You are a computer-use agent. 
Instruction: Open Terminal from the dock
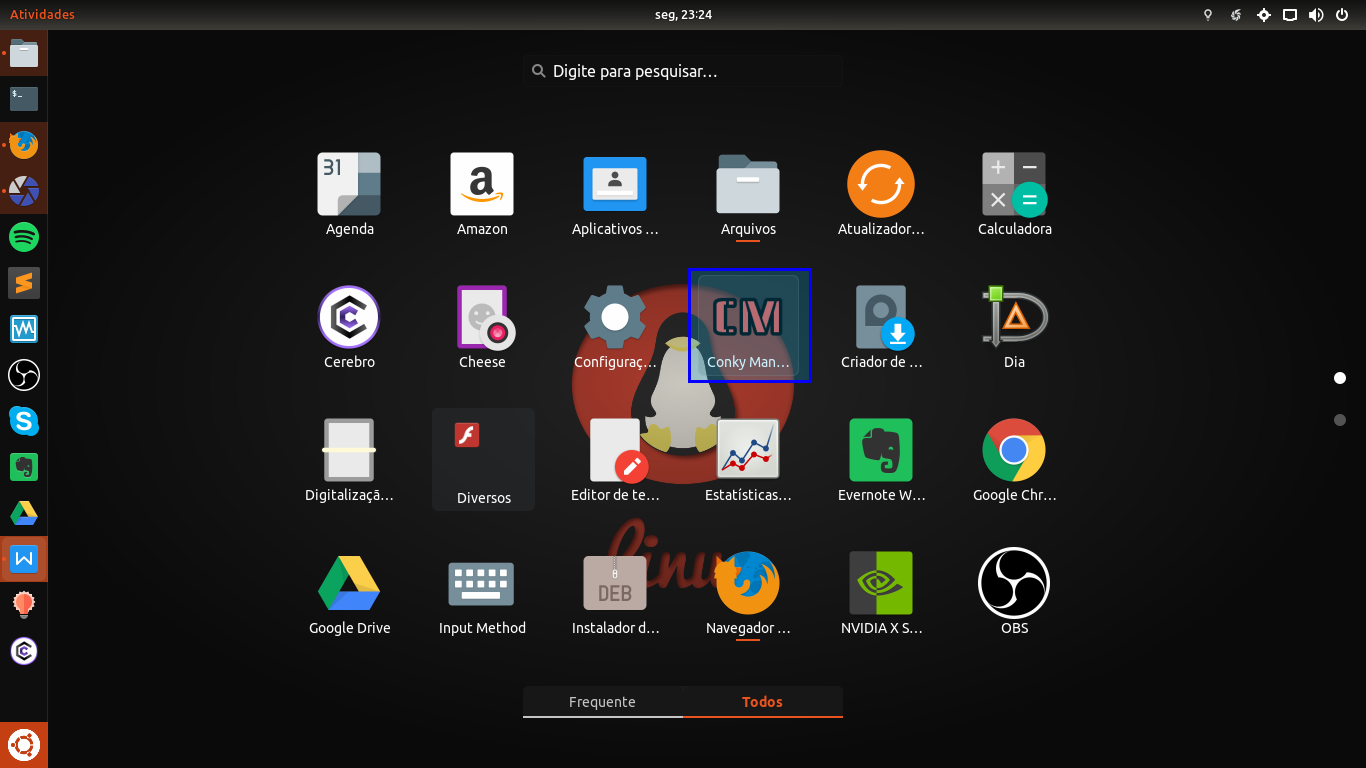click(x=24, y=98)
